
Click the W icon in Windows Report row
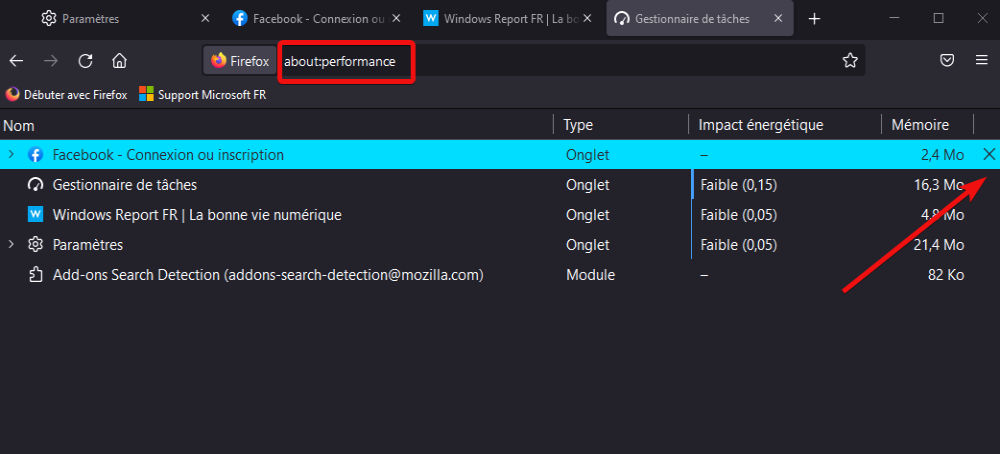(36, 215)
